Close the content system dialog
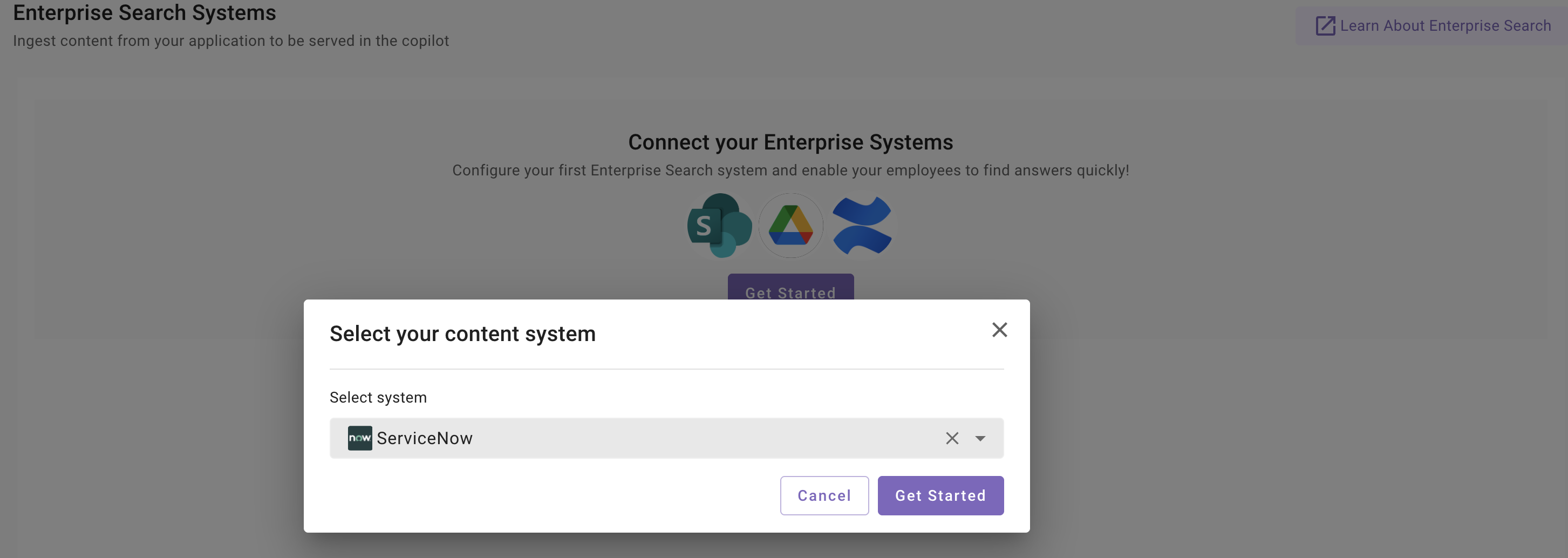Screen dimensions: 1568x558 coord(999,330)
